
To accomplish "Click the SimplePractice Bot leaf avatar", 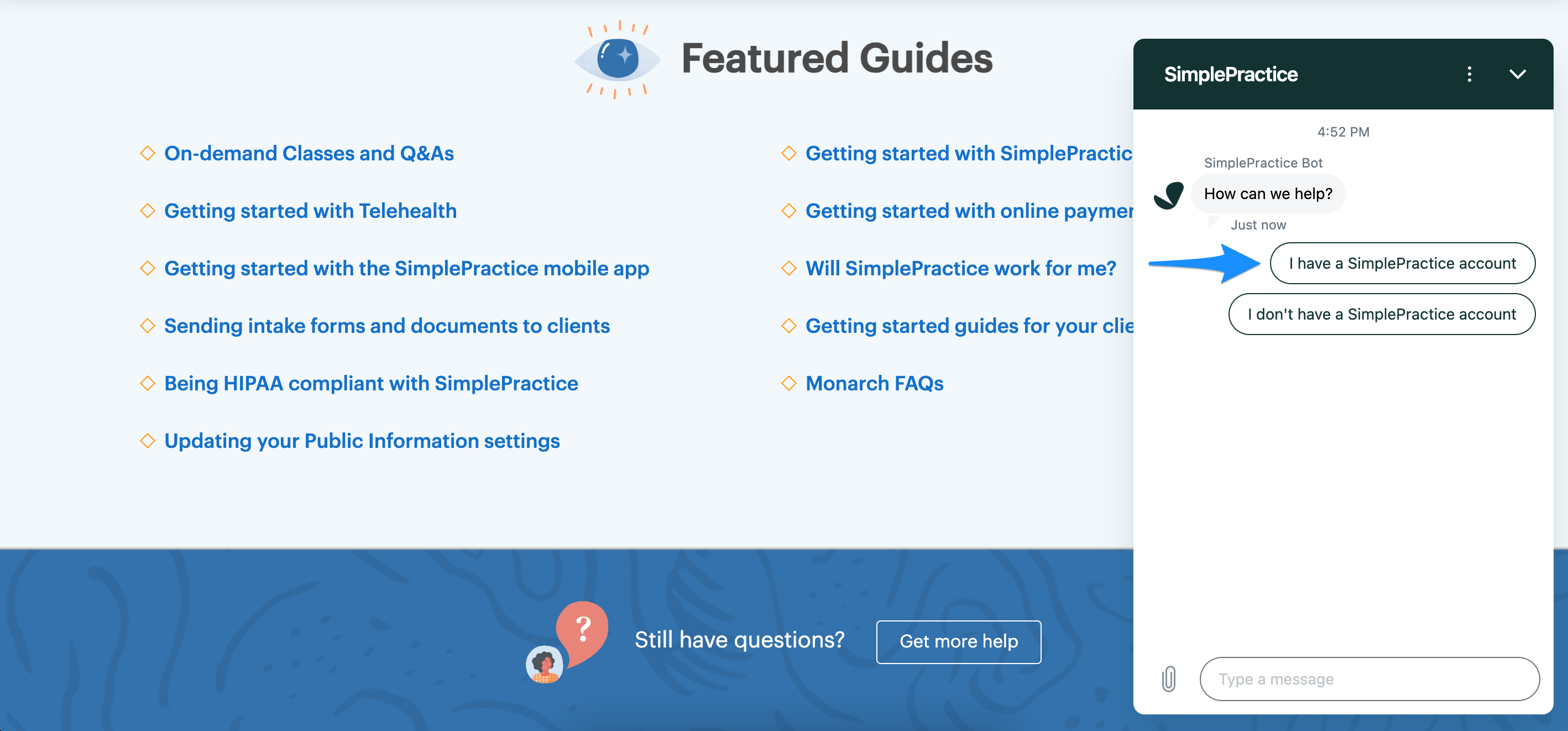I will click(1168, 195).
